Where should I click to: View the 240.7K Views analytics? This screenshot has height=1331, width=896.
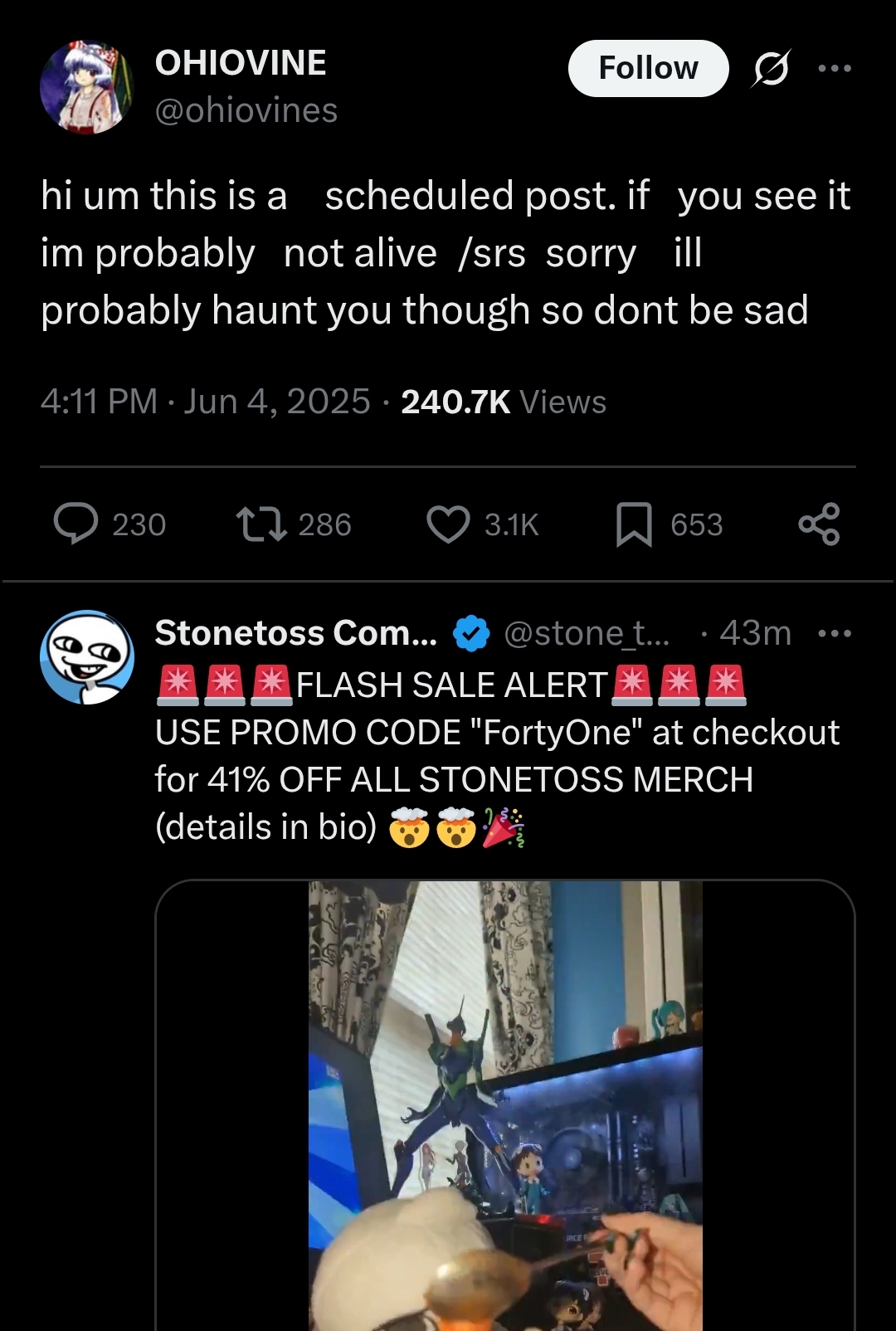coord(504,402)
